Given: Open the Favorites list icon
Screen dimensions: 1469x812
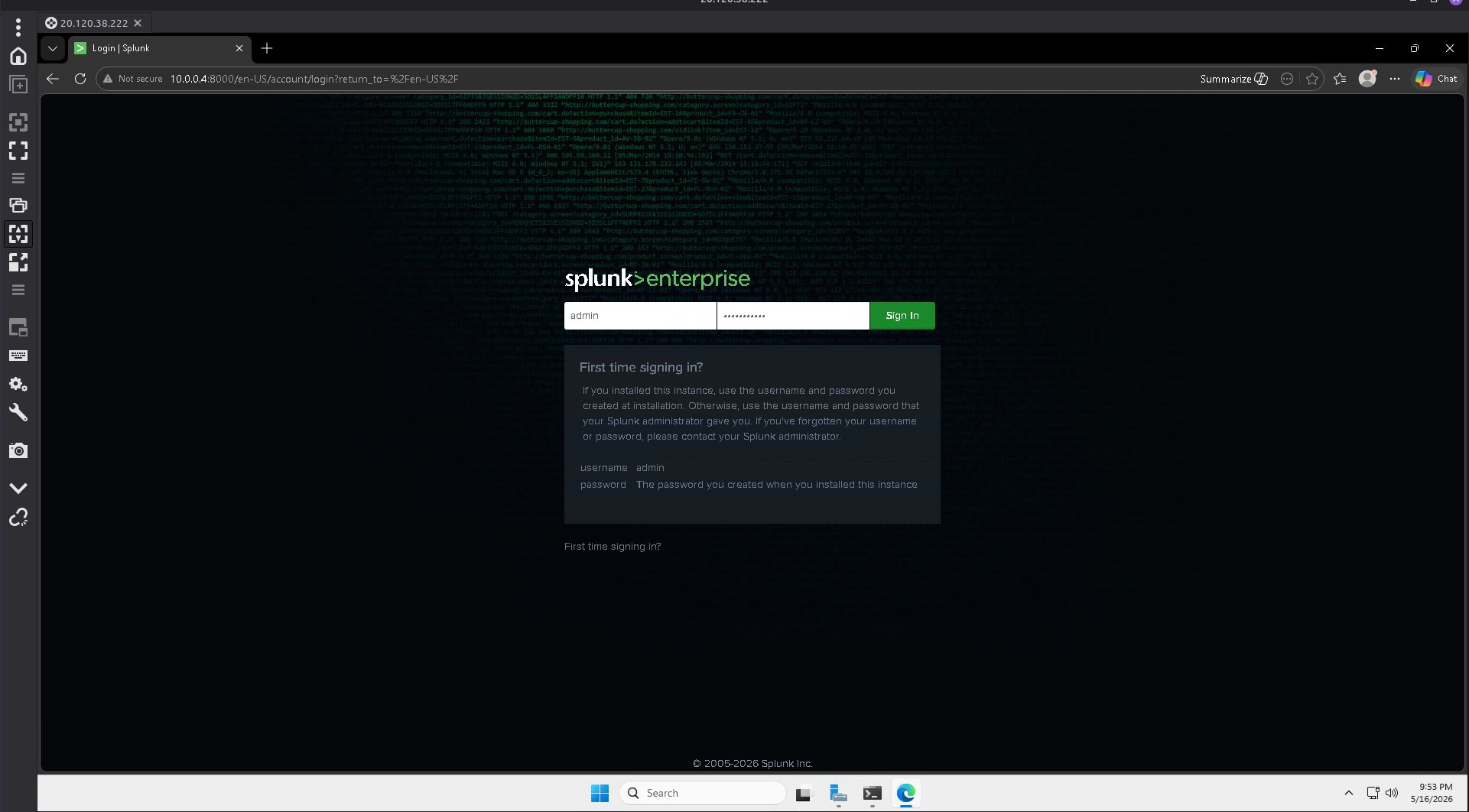Looking at the screenshot, I should pos(1340,79).
